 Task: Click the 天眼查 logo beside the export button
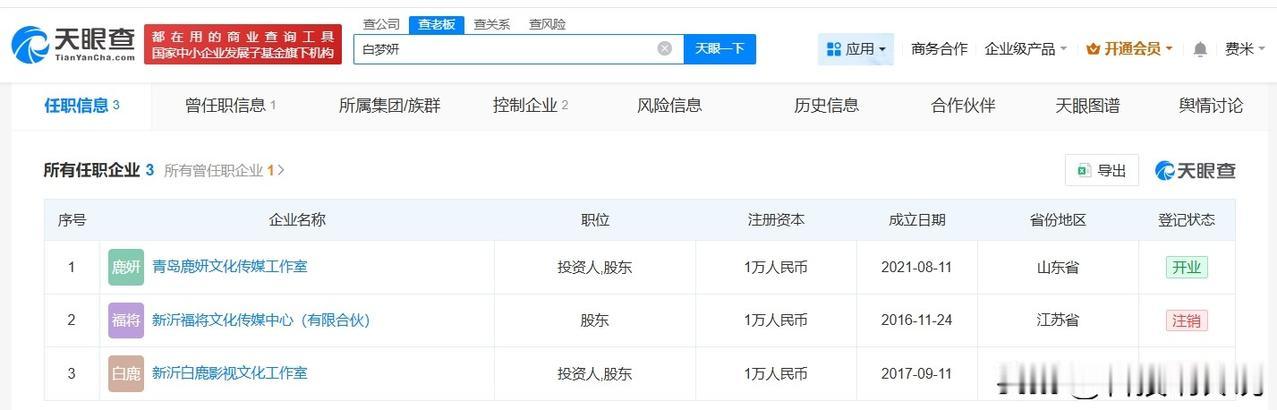(1196, 171)
